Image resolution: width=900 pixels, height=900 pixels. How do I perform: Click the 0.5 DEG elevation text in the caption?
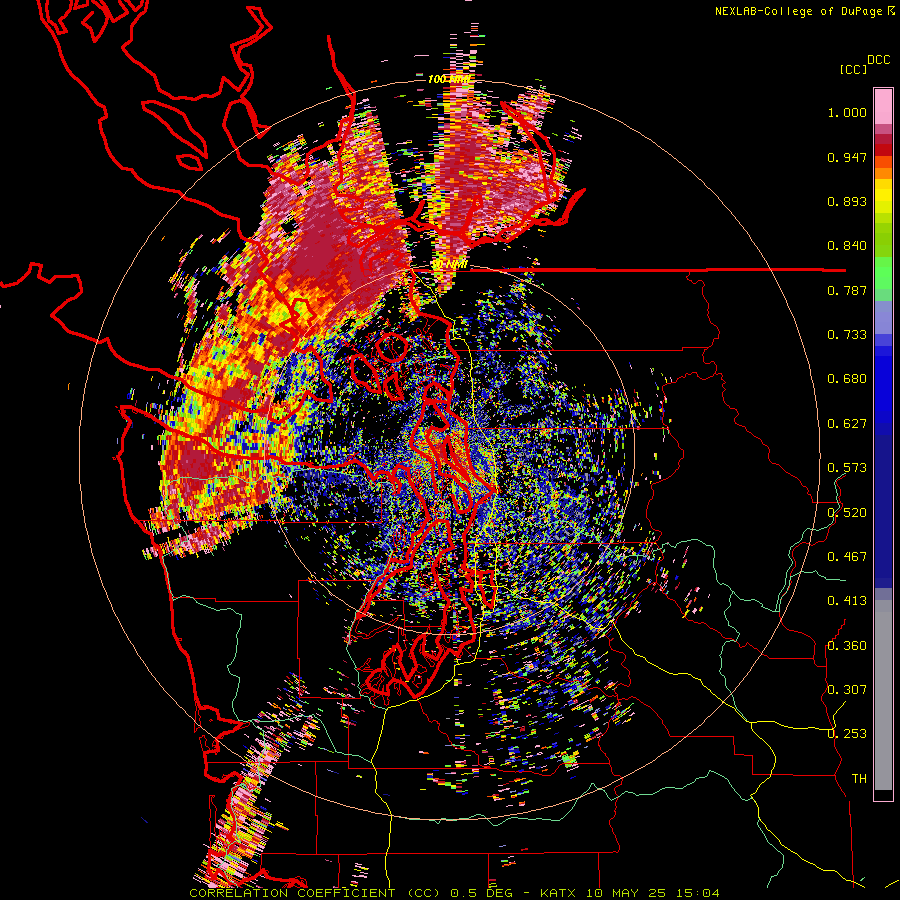tap(482, 893)
